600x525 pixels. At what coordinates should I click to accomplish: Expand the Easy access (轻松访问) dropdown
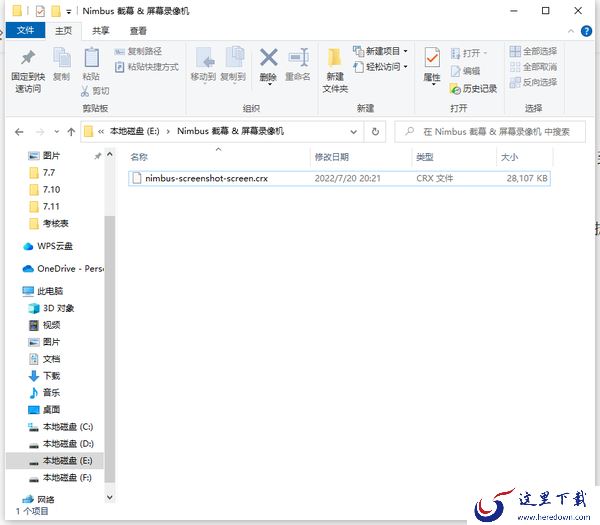[x=406, y=67]
